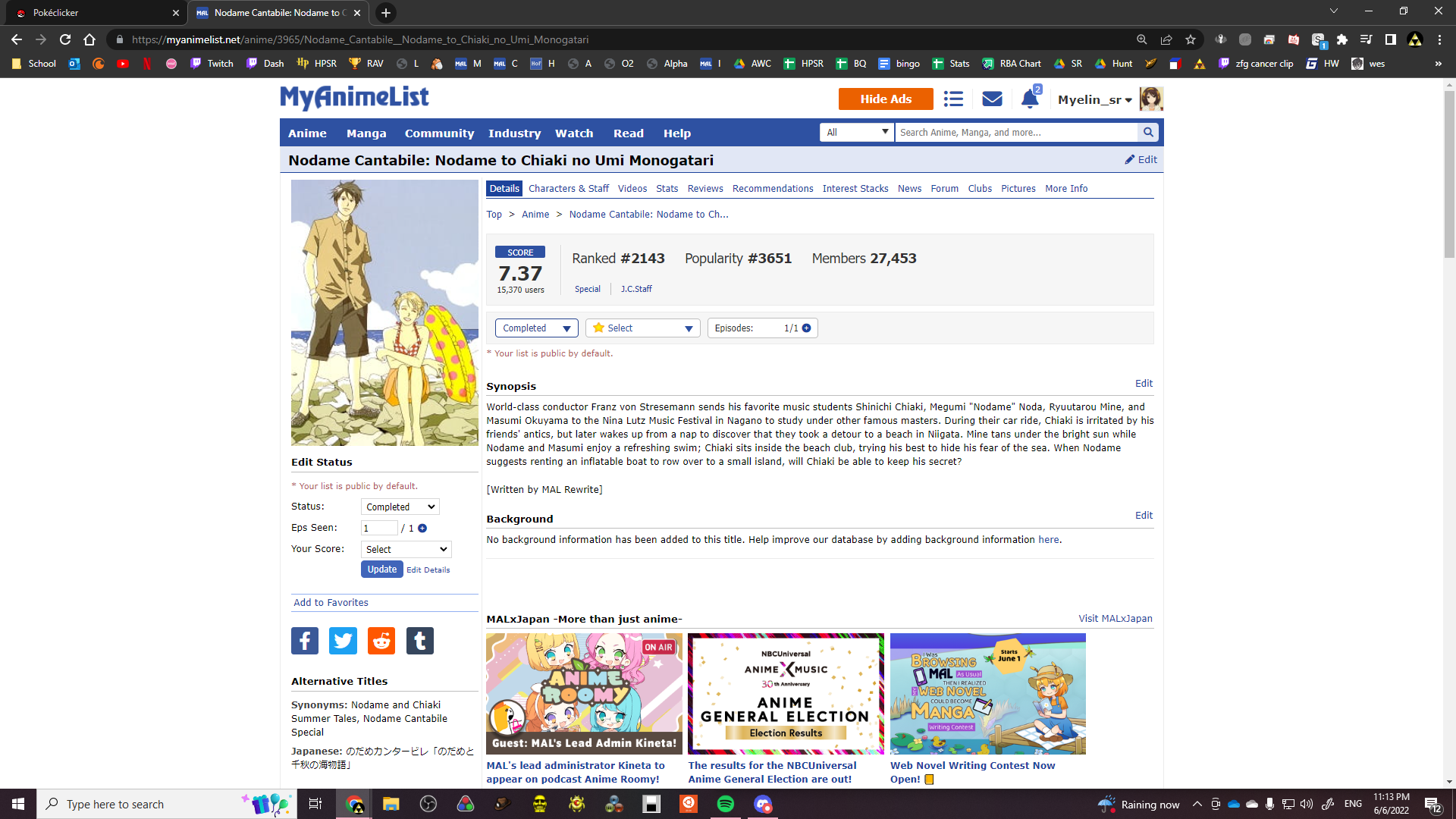Share on Twitter icon
This screenshot has height=819, width=1456.
[343, 641]
